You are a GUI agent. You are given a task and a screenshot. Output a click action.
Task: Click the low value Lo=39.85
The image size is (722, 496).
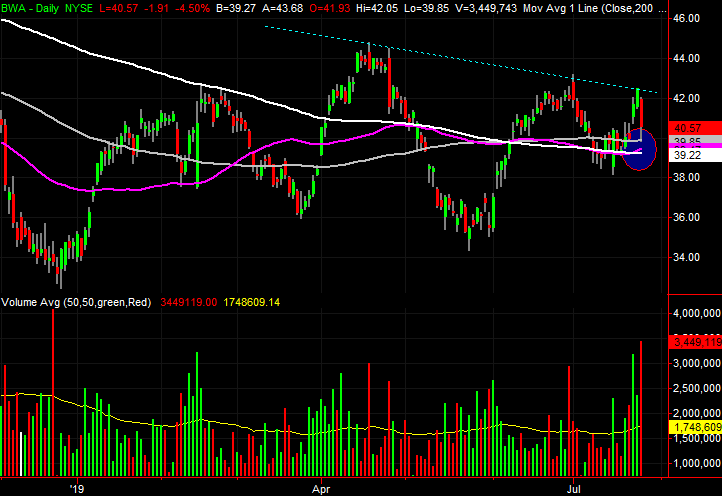(426, 8)
